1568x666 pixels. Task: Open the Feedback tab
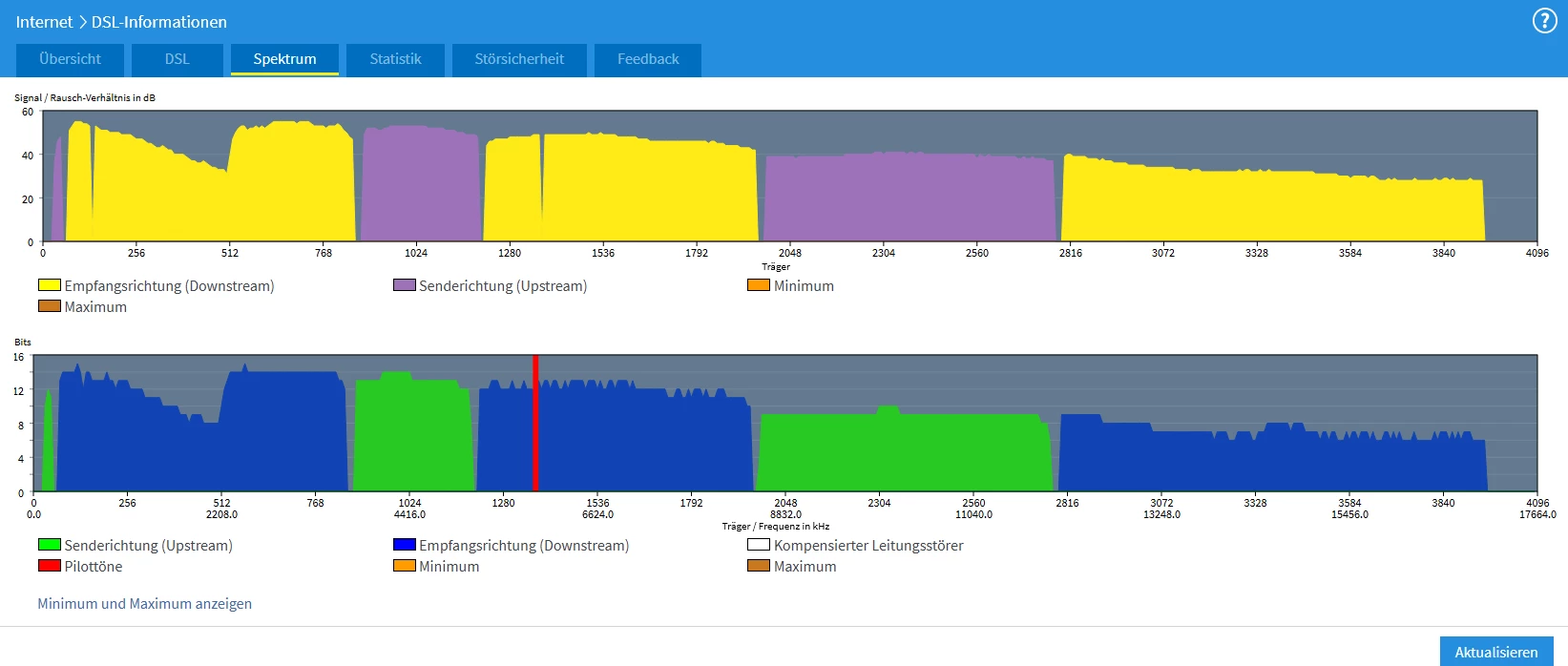(x=648, y=59)
